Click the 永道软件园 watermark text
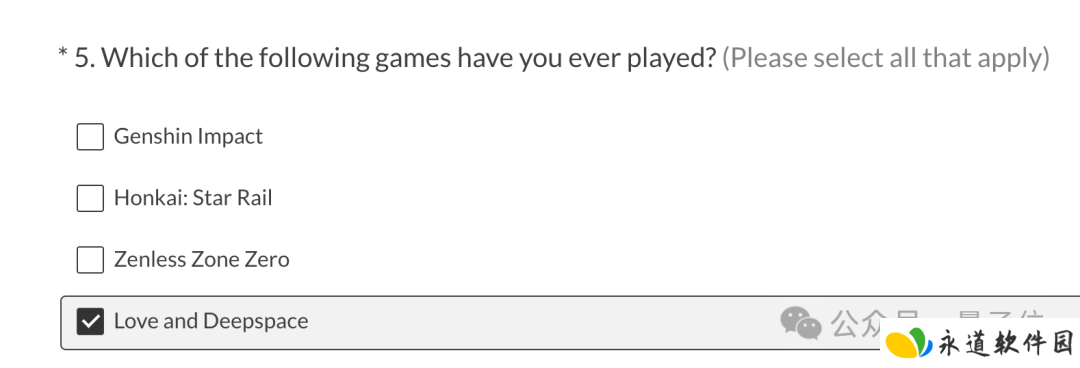Screen dimensions: 1080x368 (x=1005, y=343)
